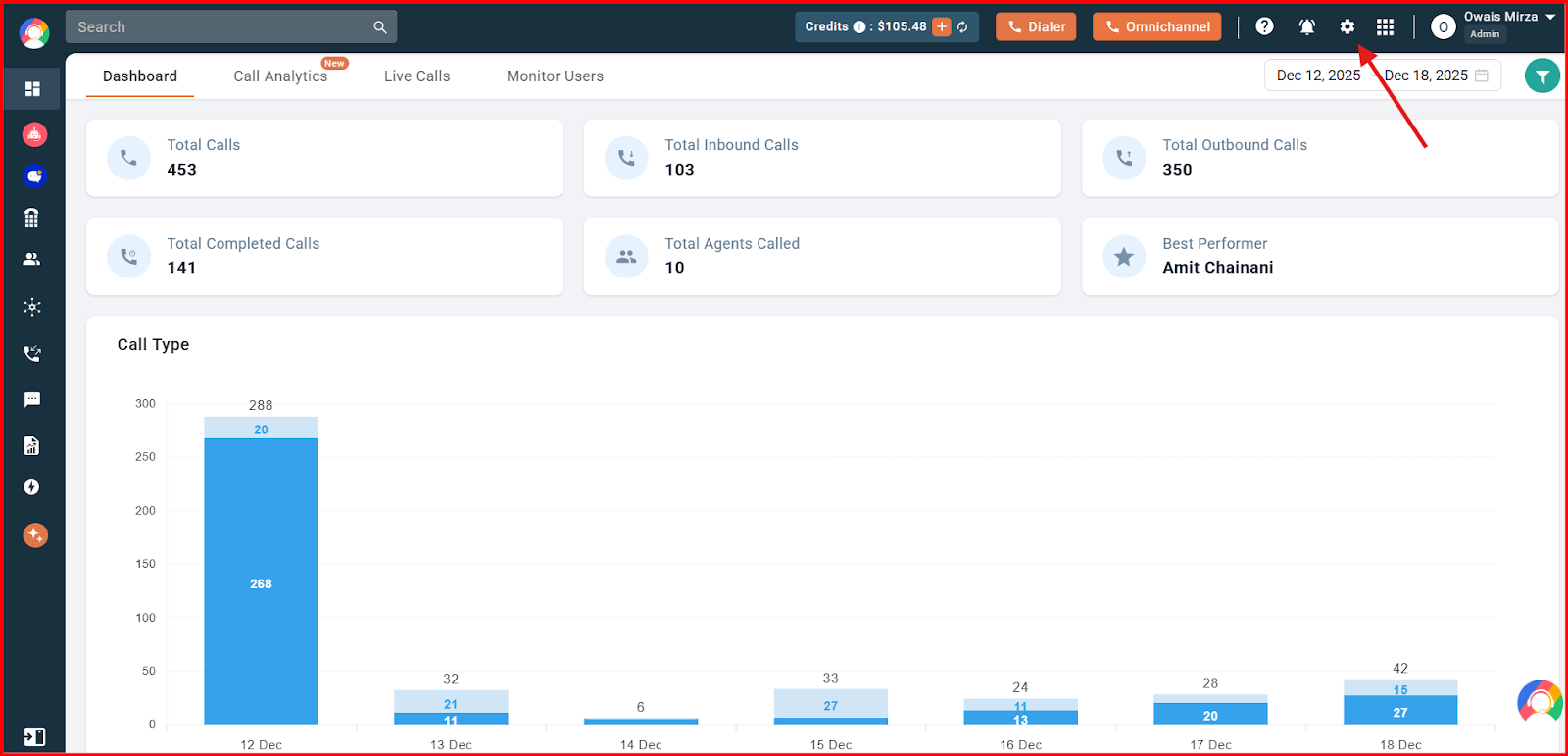Open the integrations hub icon in sidebar
The width and height of the screenshot is (1568, 756).
coord(32,307)
